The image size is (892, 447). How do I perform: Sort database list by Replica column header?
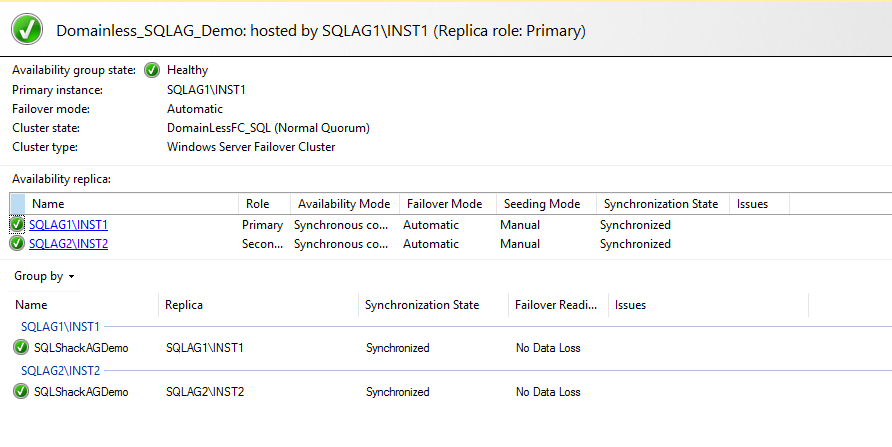185,305
